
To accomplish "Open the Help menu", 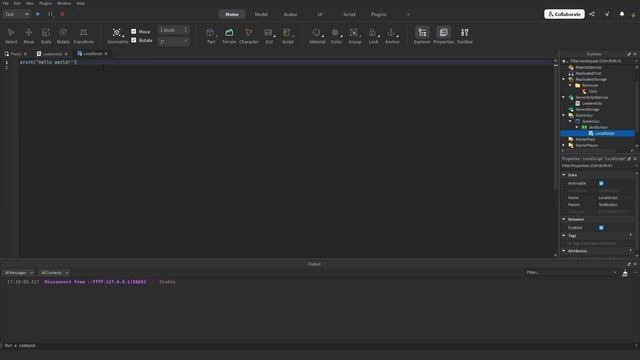I will click(80, 3).
